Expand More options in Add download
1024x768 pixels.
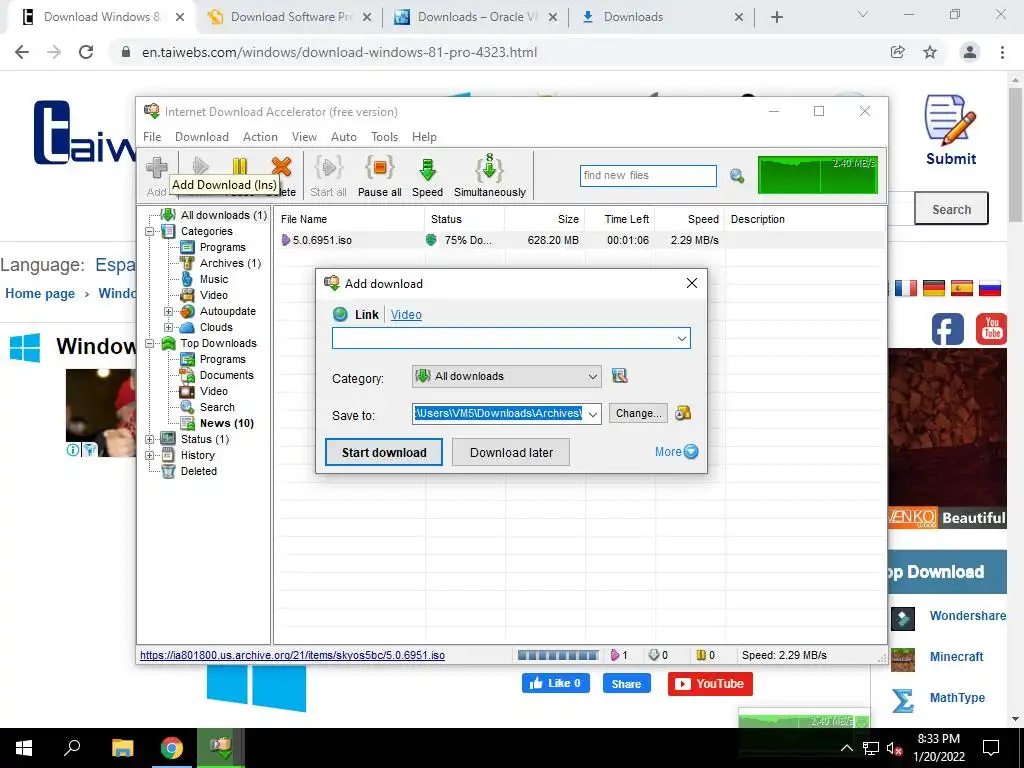[676, 451]
